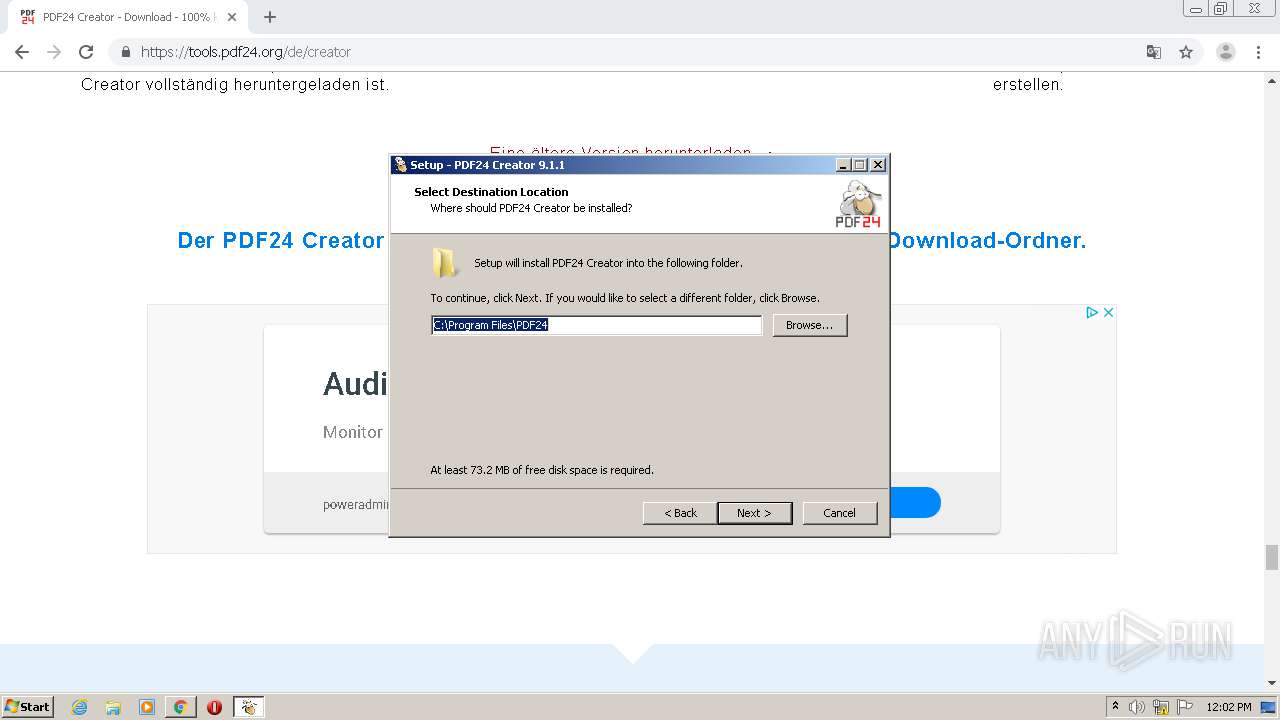Reload the PDF24 page
The height and width of the screenshot is (720, 1280).
point(86,52)
